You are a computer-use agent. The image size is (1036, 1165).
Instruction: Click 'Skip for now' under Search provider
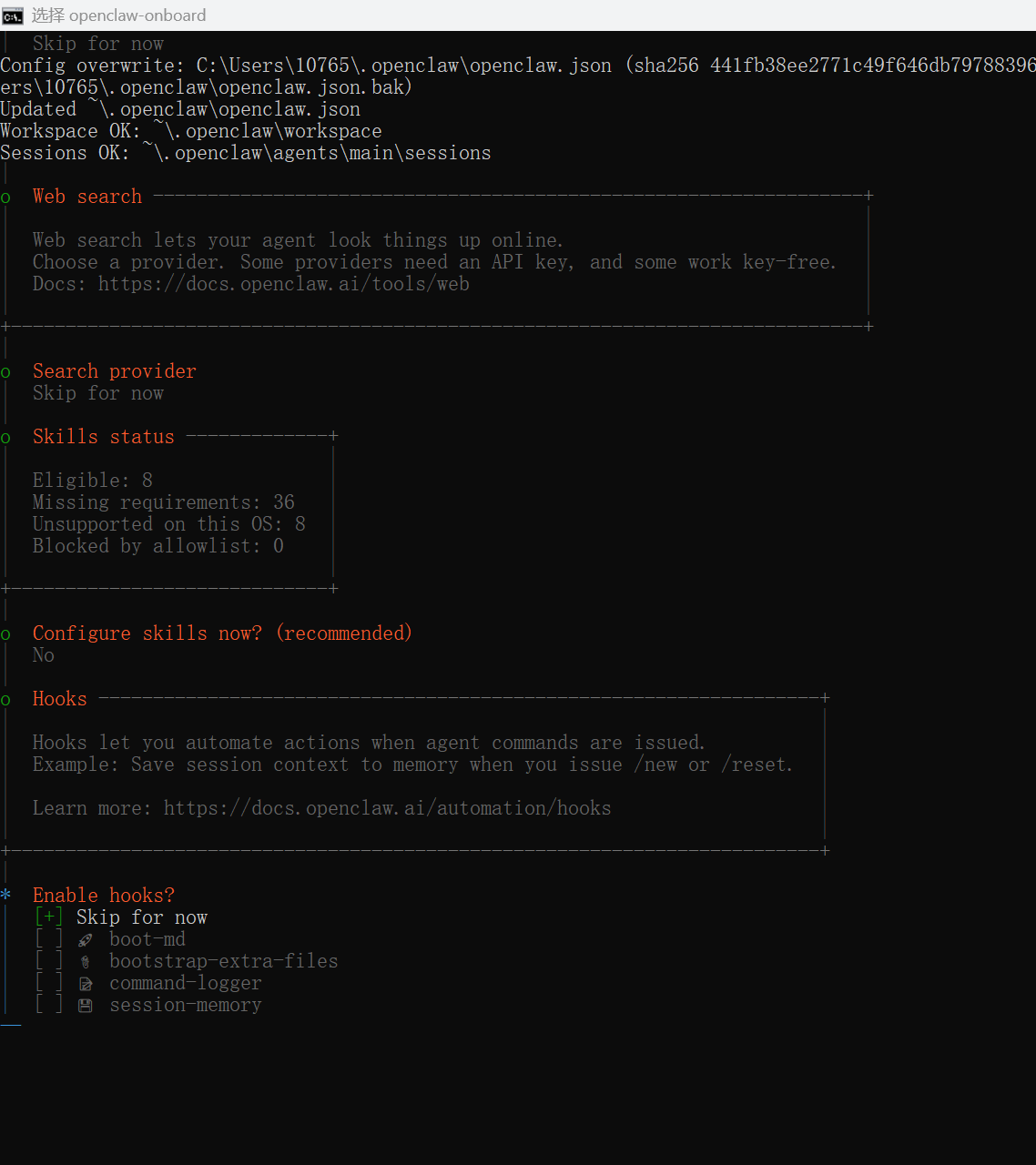point(98,393)
